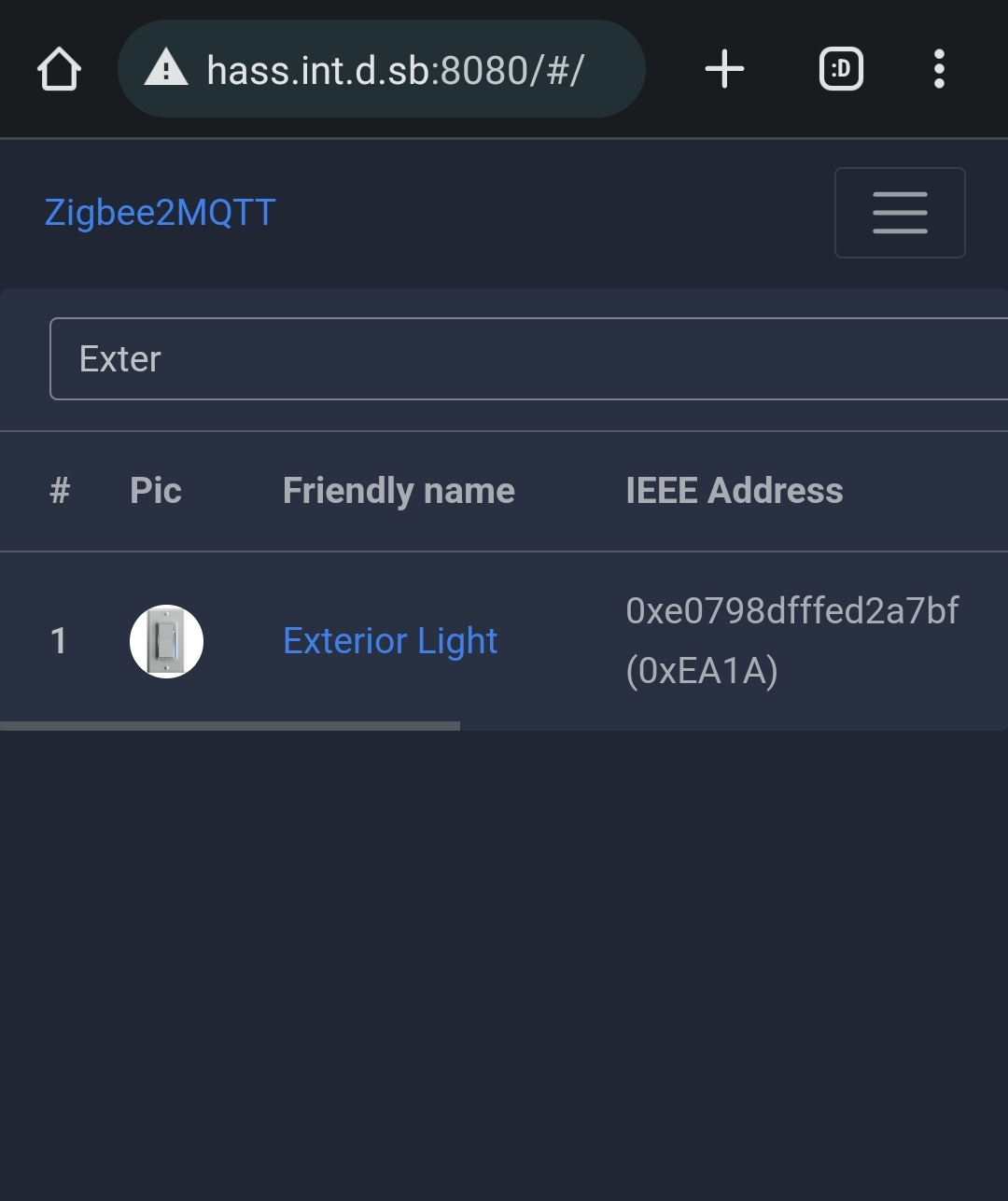Open the Exterior Light device page
This screenshot has width=1008, height=1201.
coord(390,641)
